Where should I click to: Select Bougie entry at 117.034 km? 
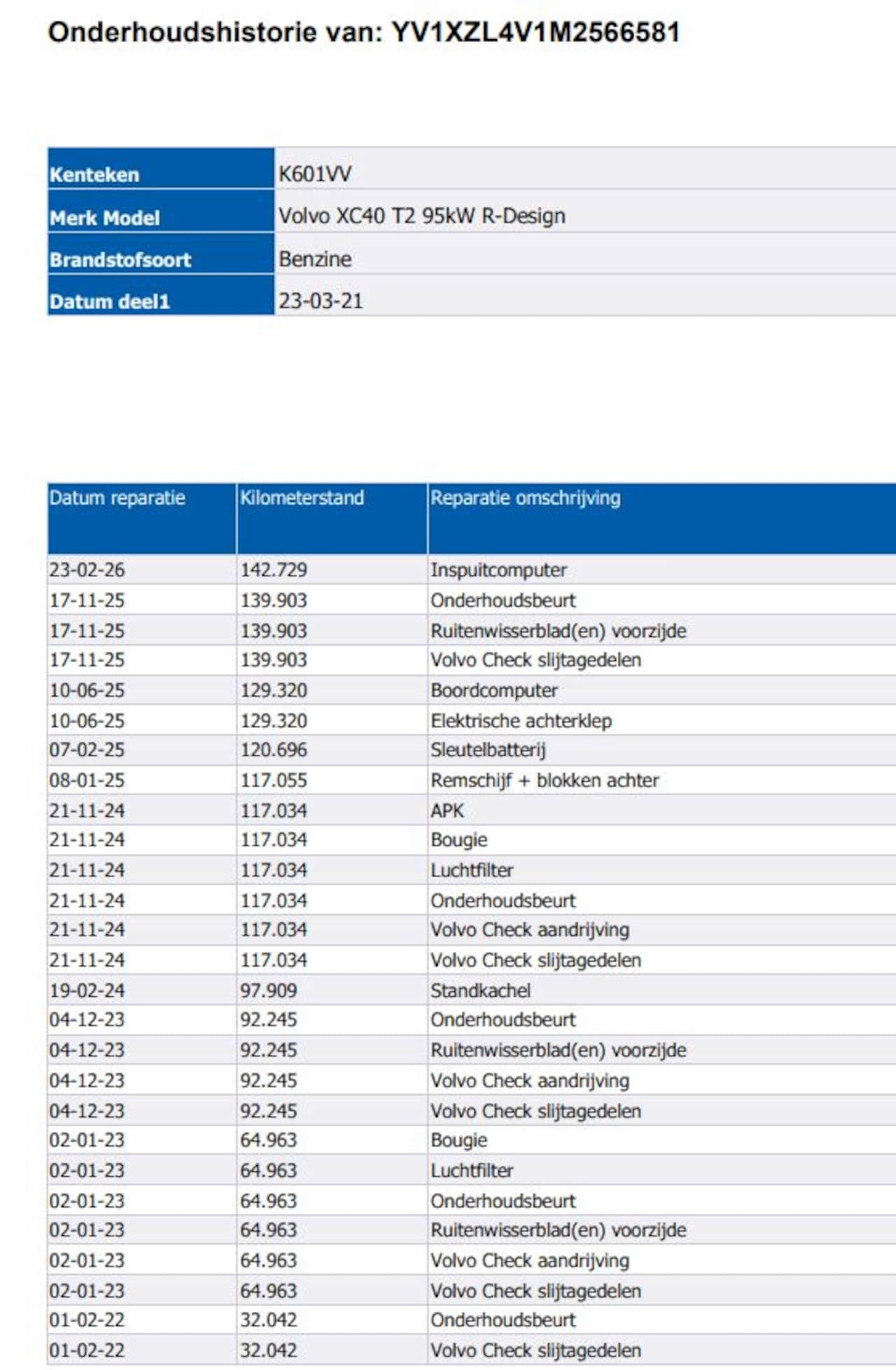pos(458,840)
